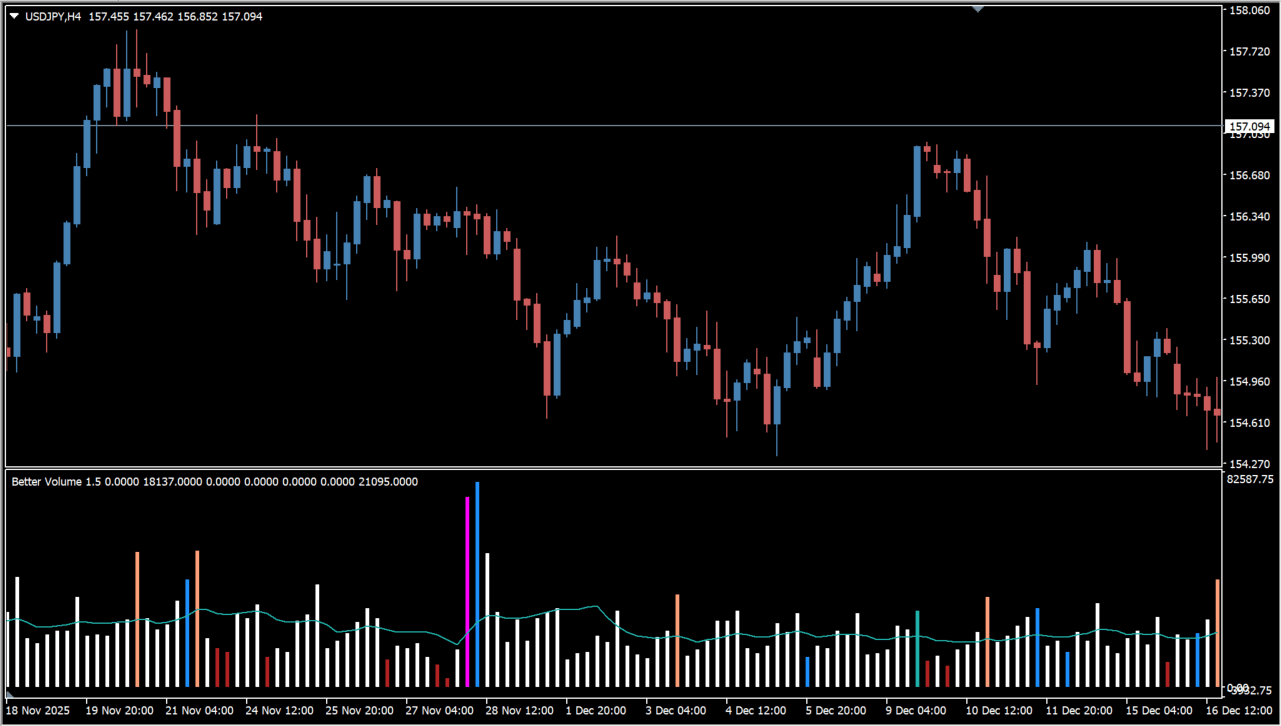Click the tallest blue volume bar

tap(477, 583)
